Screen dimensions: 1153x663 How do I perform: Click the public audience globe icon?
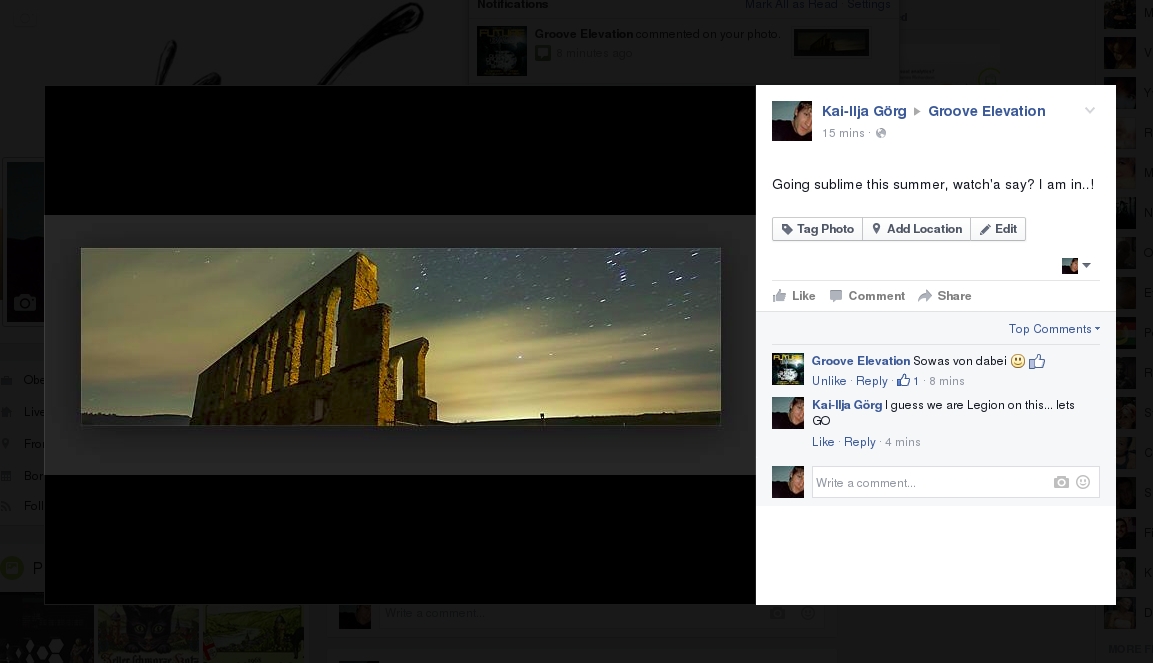click(881, 133)
